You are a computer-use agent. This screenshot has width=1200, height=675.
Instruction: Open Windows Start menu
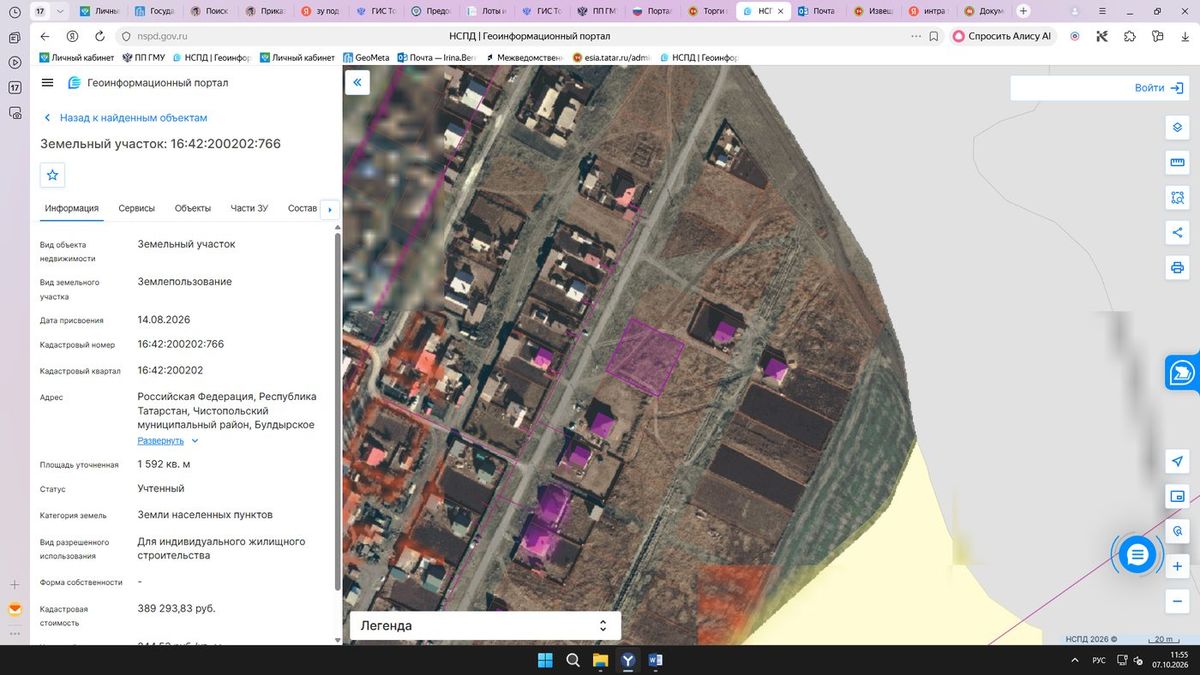[x=545, y=660]
